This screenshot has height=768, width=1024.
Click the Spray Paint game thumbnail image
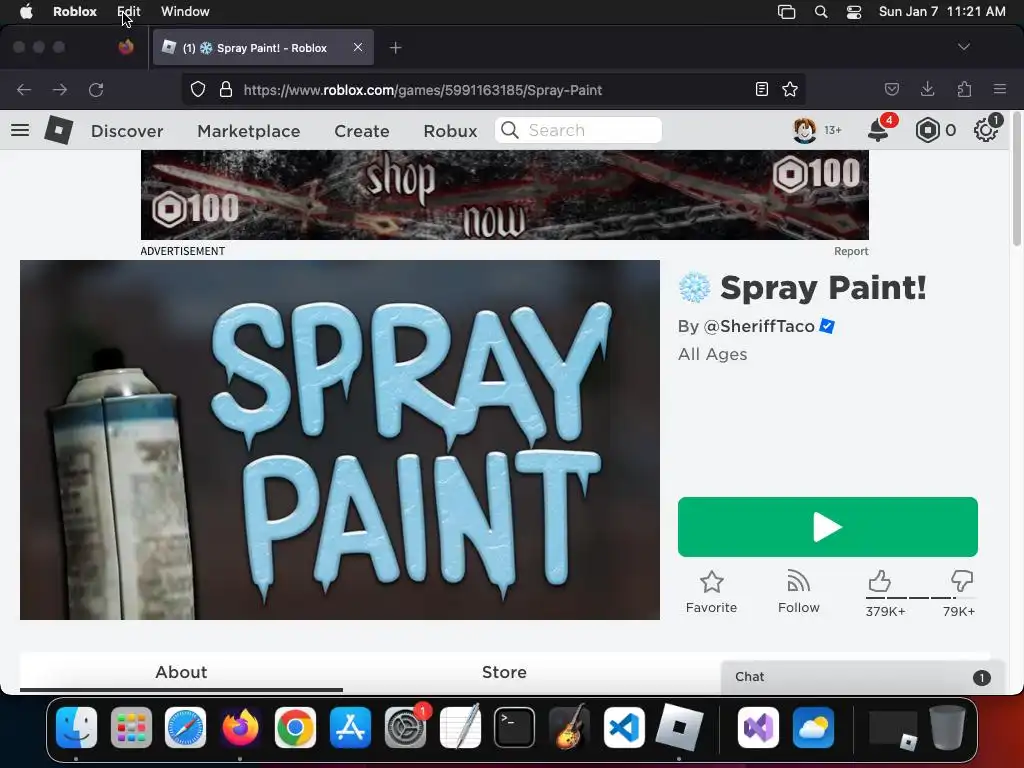(x=340, y=440)
